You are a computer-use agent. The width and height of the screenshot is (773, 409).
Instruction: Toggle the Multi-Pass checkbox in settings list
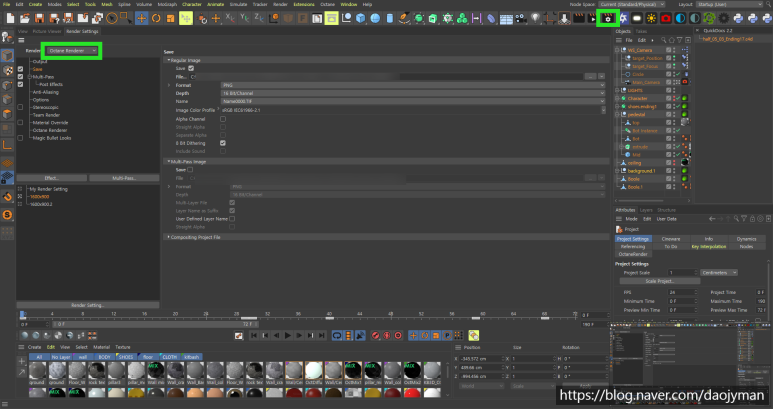[x=20, y=76]
